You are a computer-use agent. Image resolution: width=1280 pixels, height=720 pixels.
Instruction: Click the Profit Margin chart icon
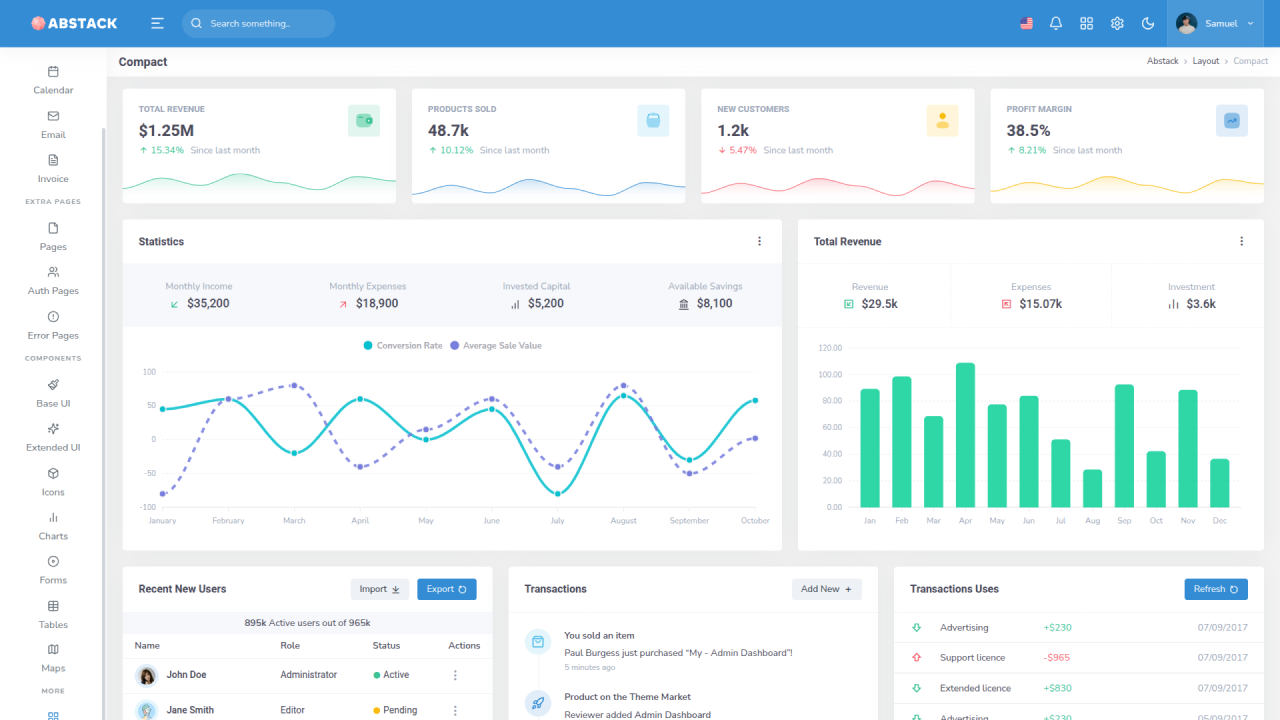click(1232, 121)
